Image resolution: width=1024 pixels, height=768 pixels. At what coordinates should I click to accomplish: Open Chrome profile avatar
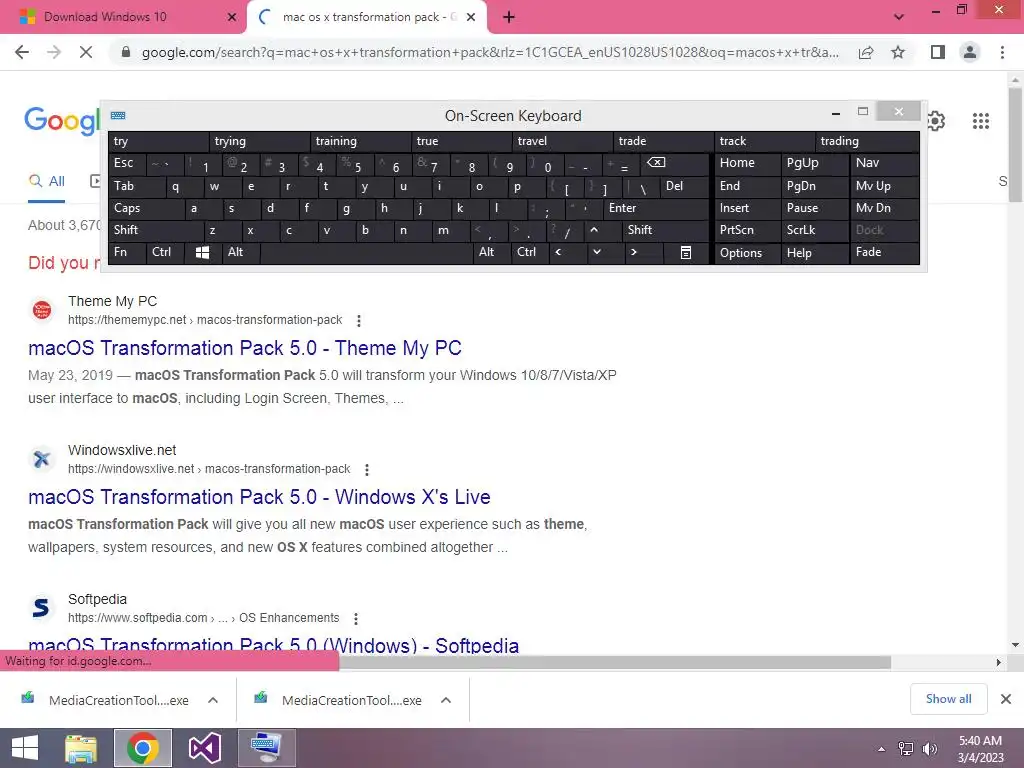click(x=970, y=52)
